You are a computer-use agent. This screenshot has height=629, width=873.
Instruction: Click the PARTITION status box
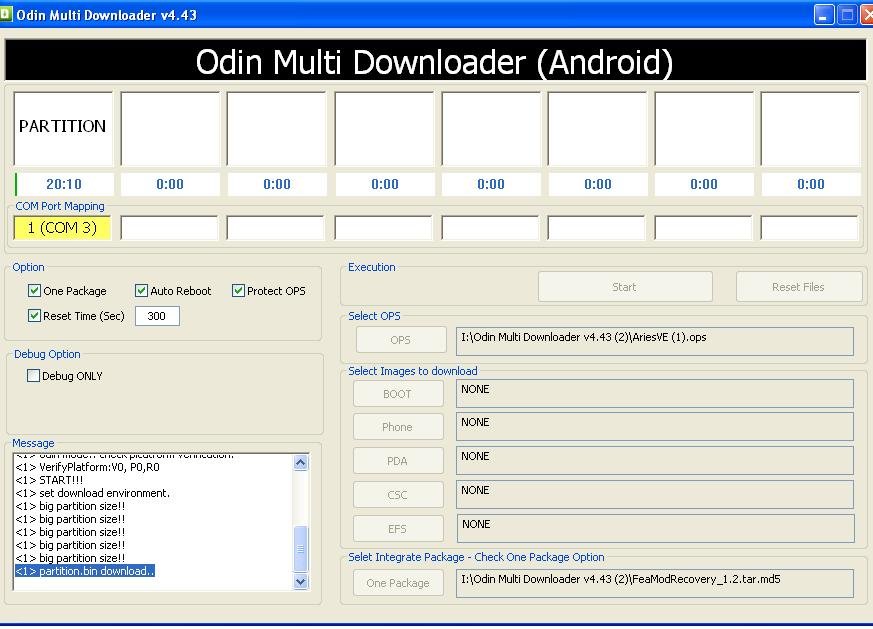point(63,129)
